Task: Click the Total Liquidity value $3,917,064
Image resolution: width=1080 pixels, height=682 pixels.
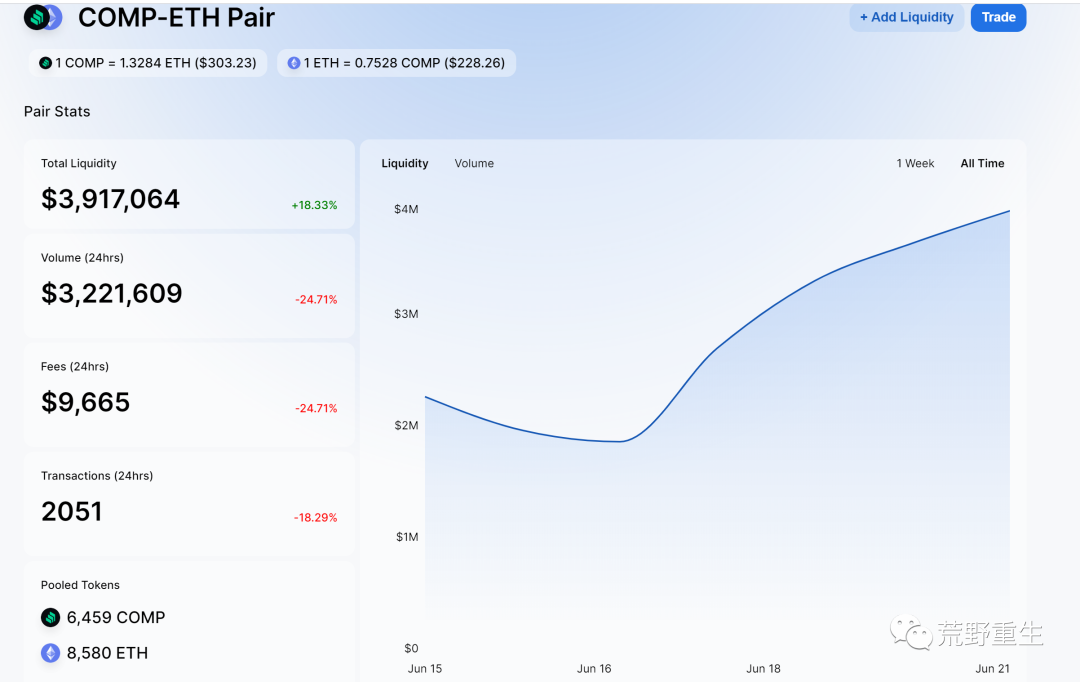Action: [110, 199]
